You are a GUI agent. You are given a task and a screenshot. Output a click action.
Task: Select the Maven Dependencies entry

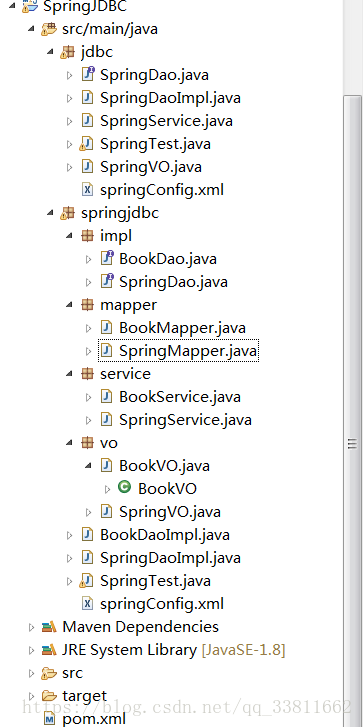(140, 627)
